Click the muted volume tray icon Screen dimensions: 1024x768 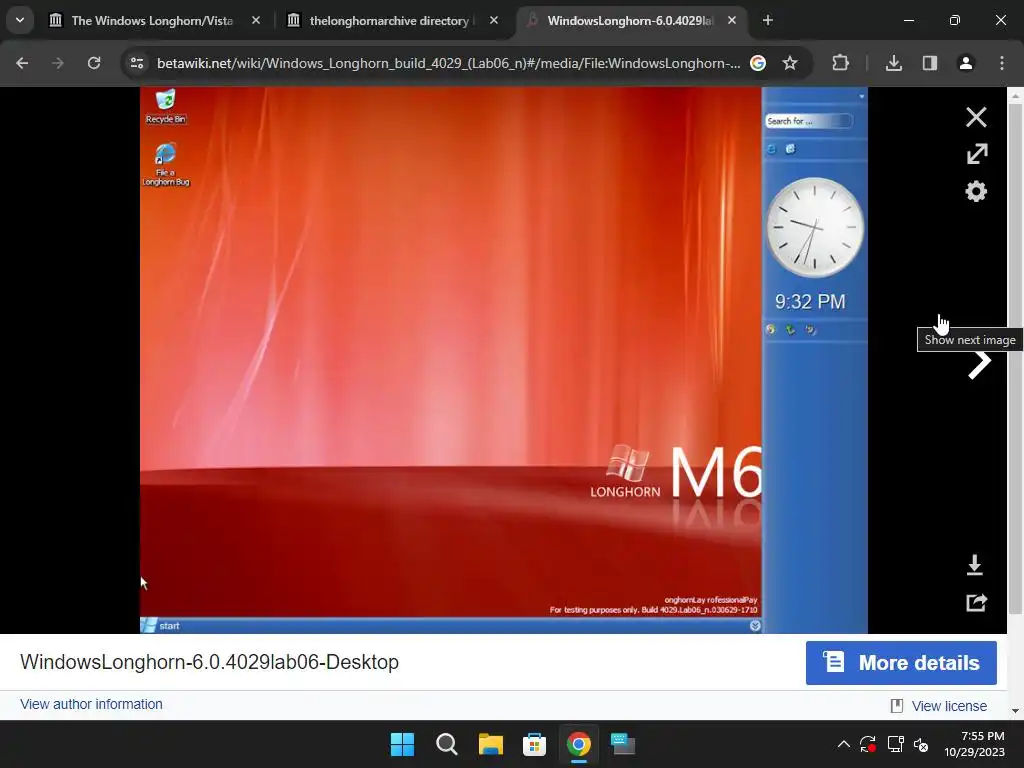coord(921,744)
